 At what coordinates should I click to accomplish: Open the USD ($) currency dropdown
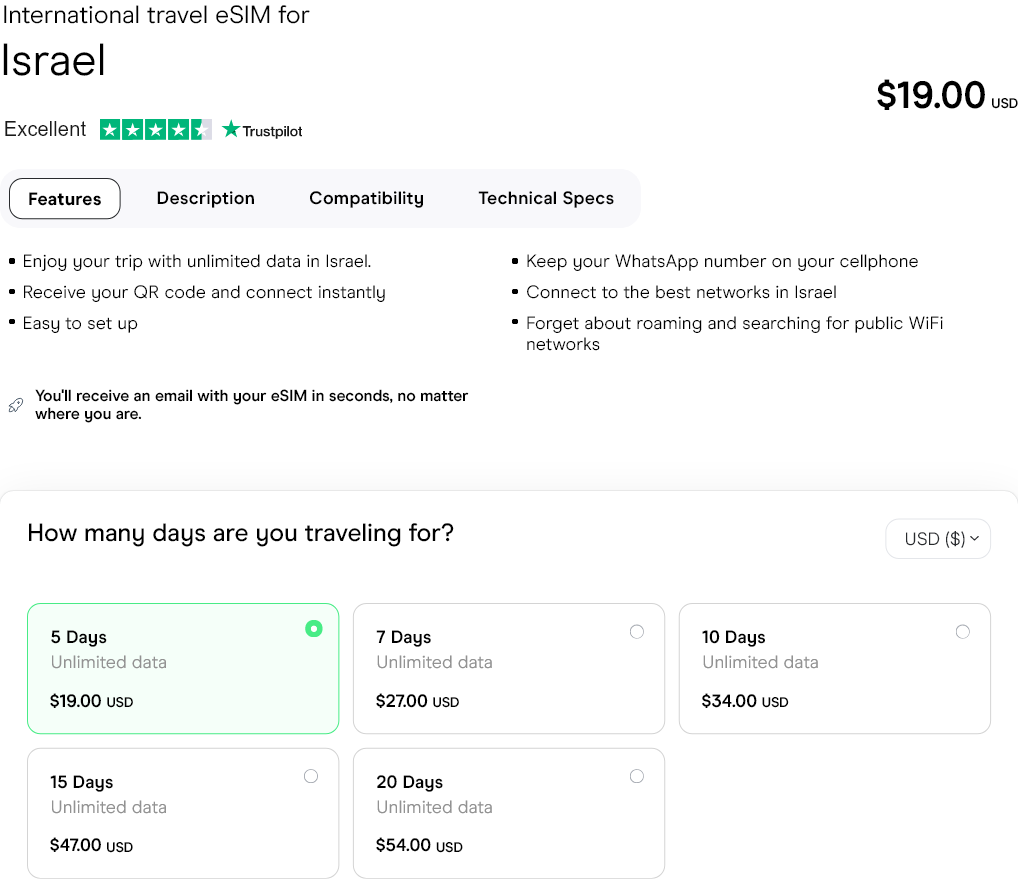(938, 539)
